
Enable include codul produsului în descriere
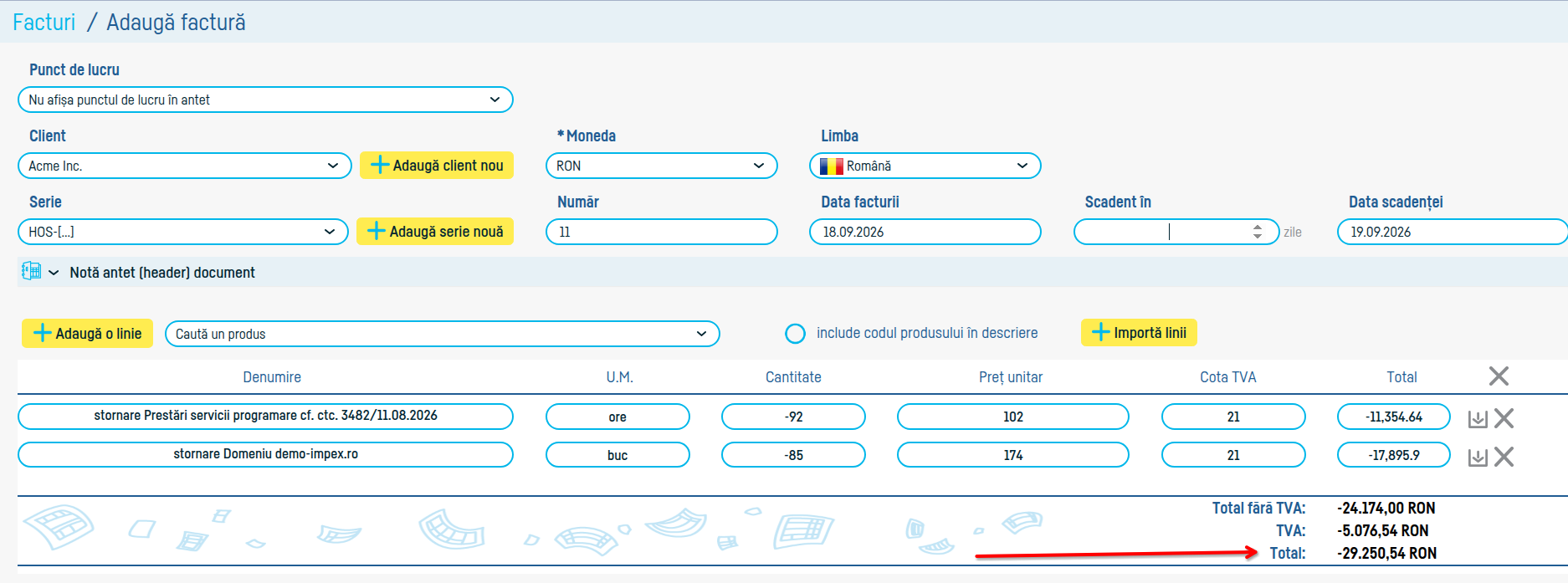click(x=795, y=334)
